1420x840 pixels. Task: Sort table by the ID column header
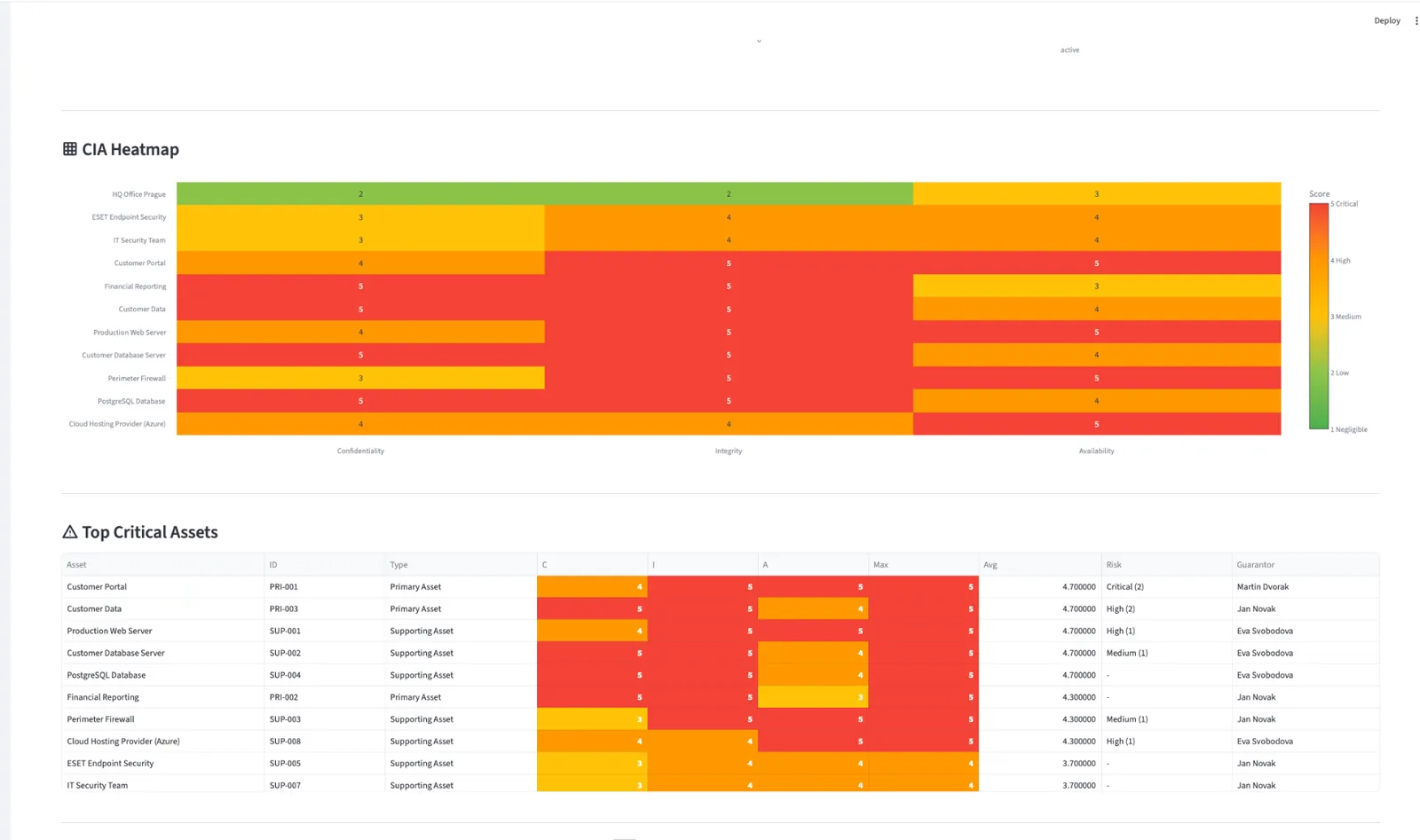[x=325, y=564]
